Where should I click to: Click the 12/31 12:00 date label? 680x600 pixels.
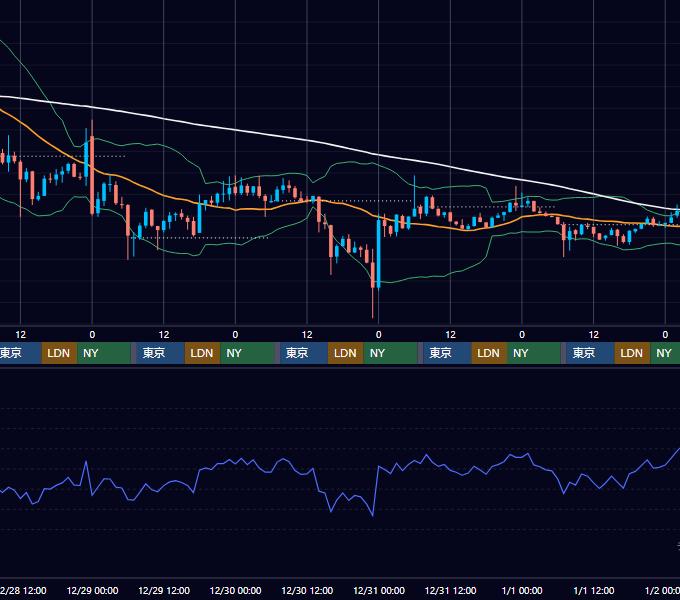click(451, 590)
